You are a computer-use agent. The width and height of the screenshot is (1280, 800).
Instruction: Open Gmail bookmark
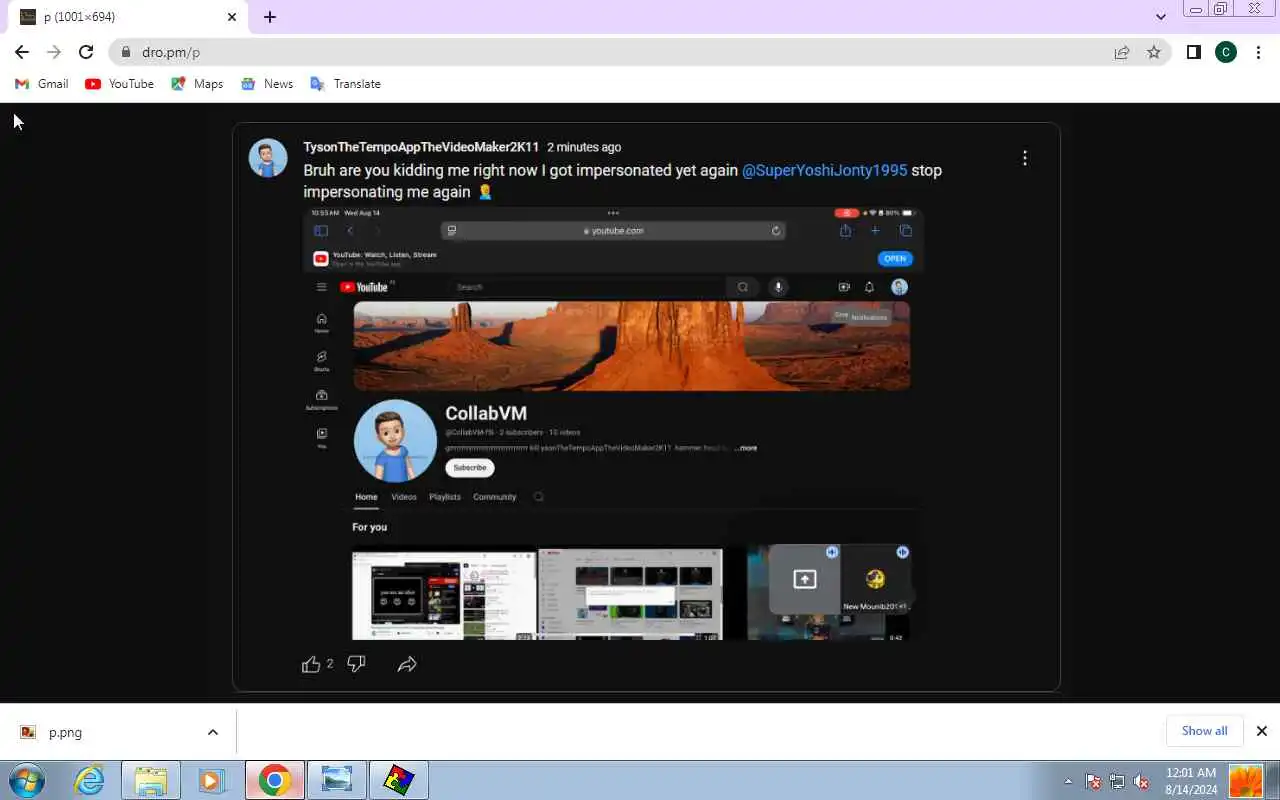click(x=42, y=84)
